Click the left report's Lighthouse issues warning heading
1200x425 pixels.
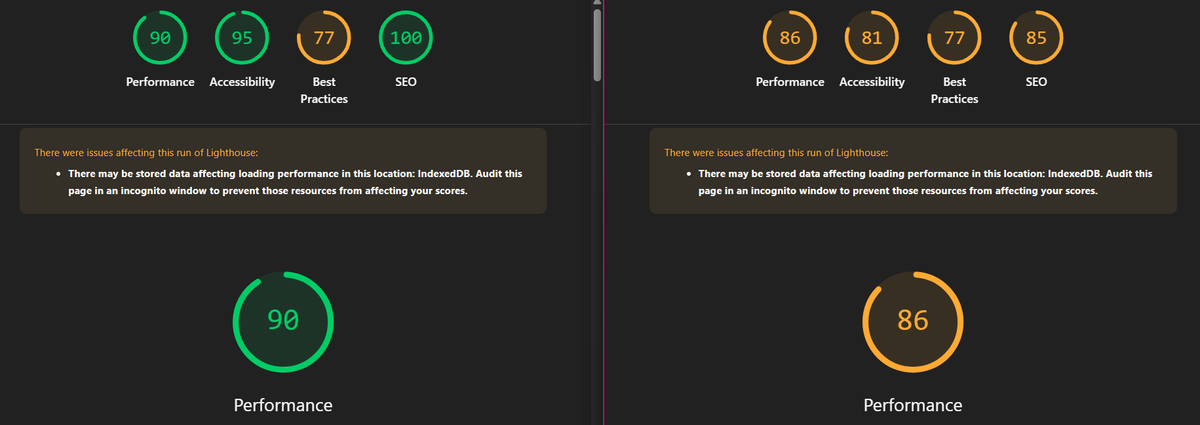click(x=146, y=153)
